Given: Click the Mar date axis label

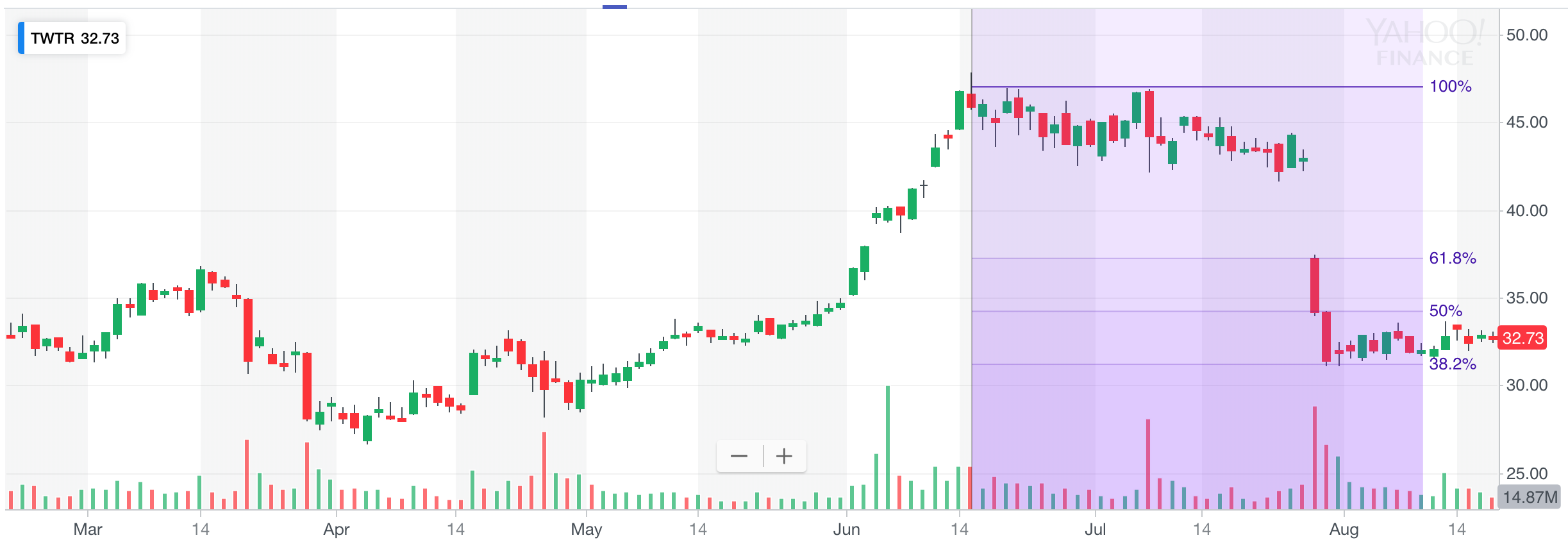Looking at the screenshot, I should [x=88, y=530].
